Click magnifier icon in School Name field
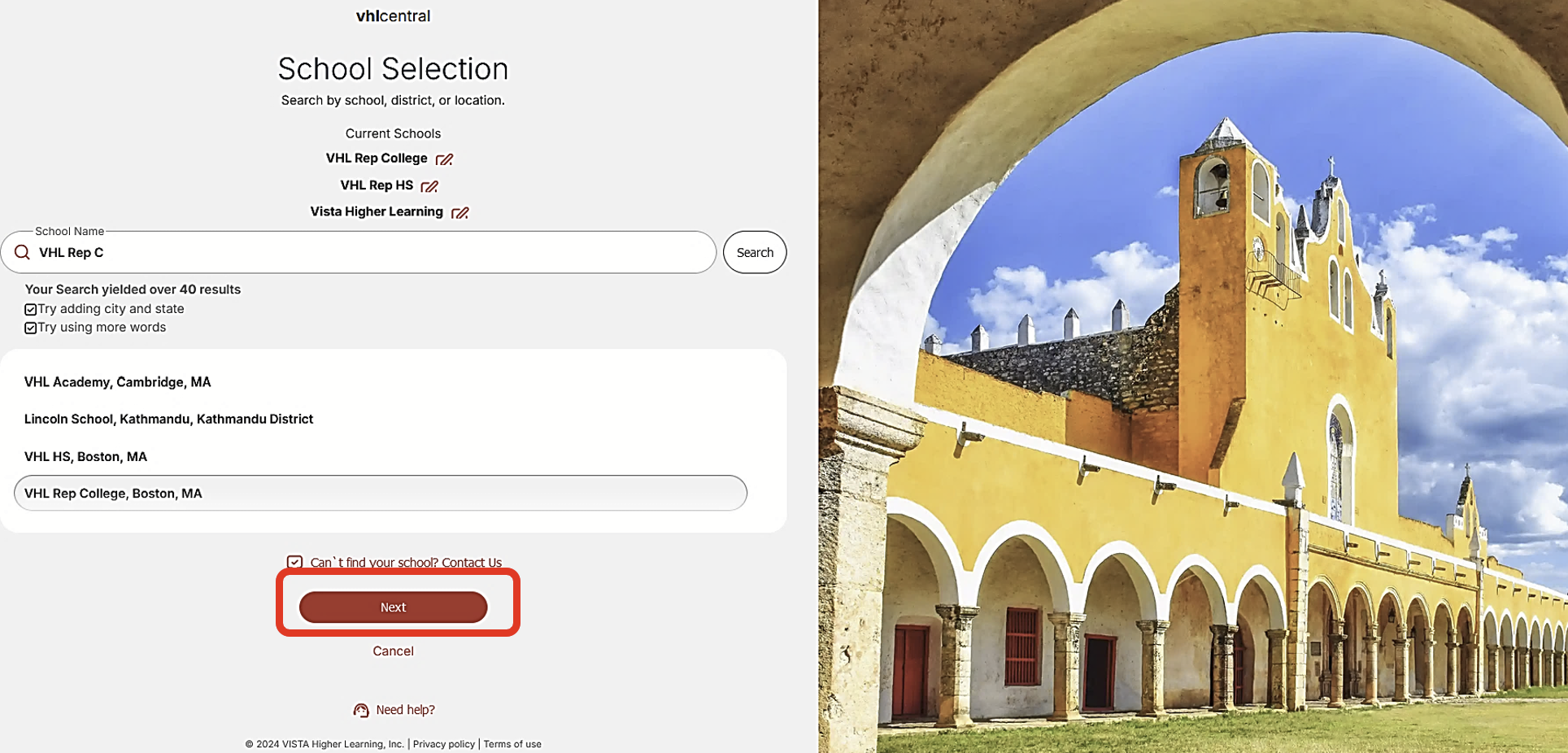The image size is (1568, 753). [23, 252]
